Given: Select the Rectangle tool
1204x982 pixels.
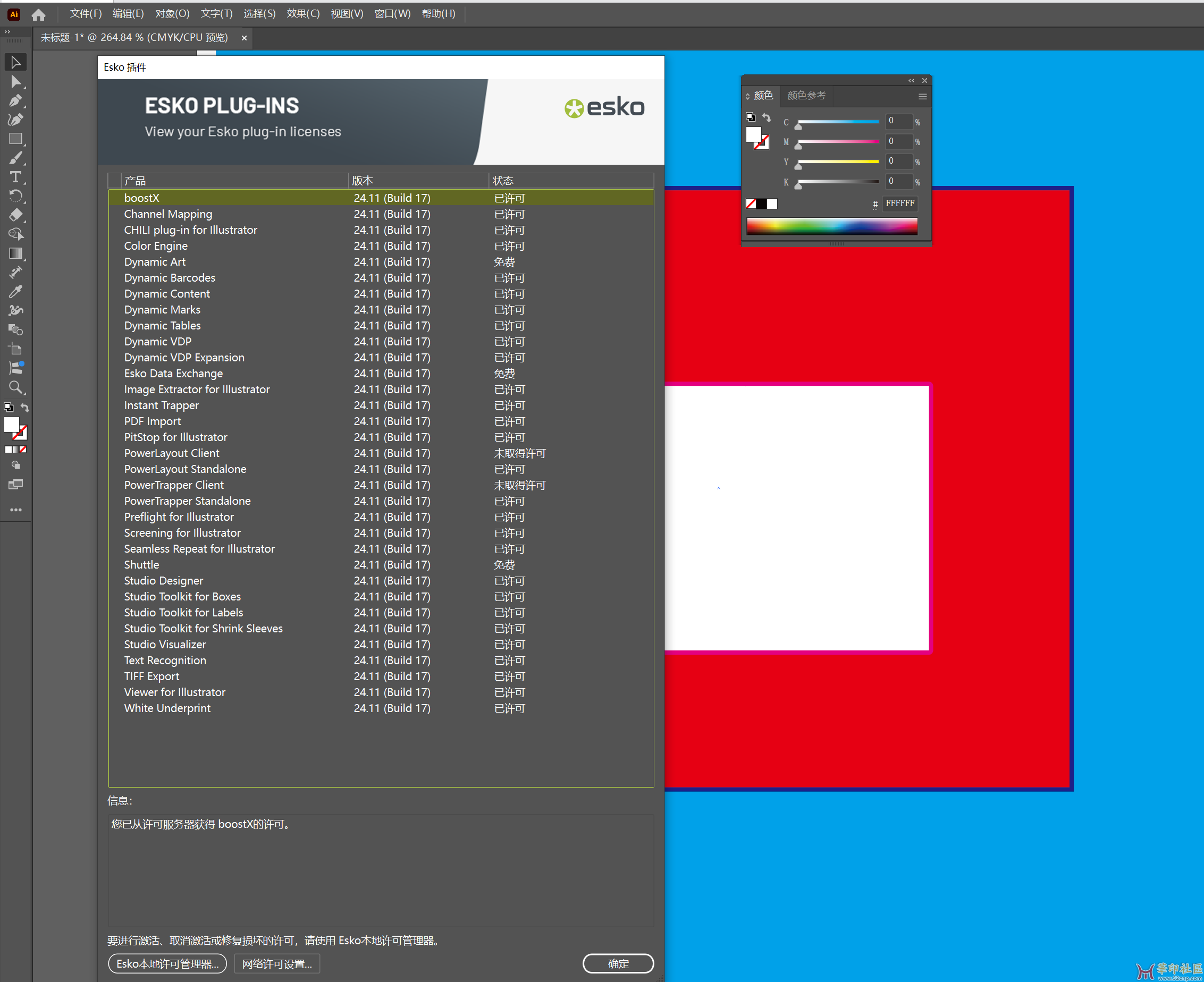Looking at the screenshot, I should click(x=16, y=139).
